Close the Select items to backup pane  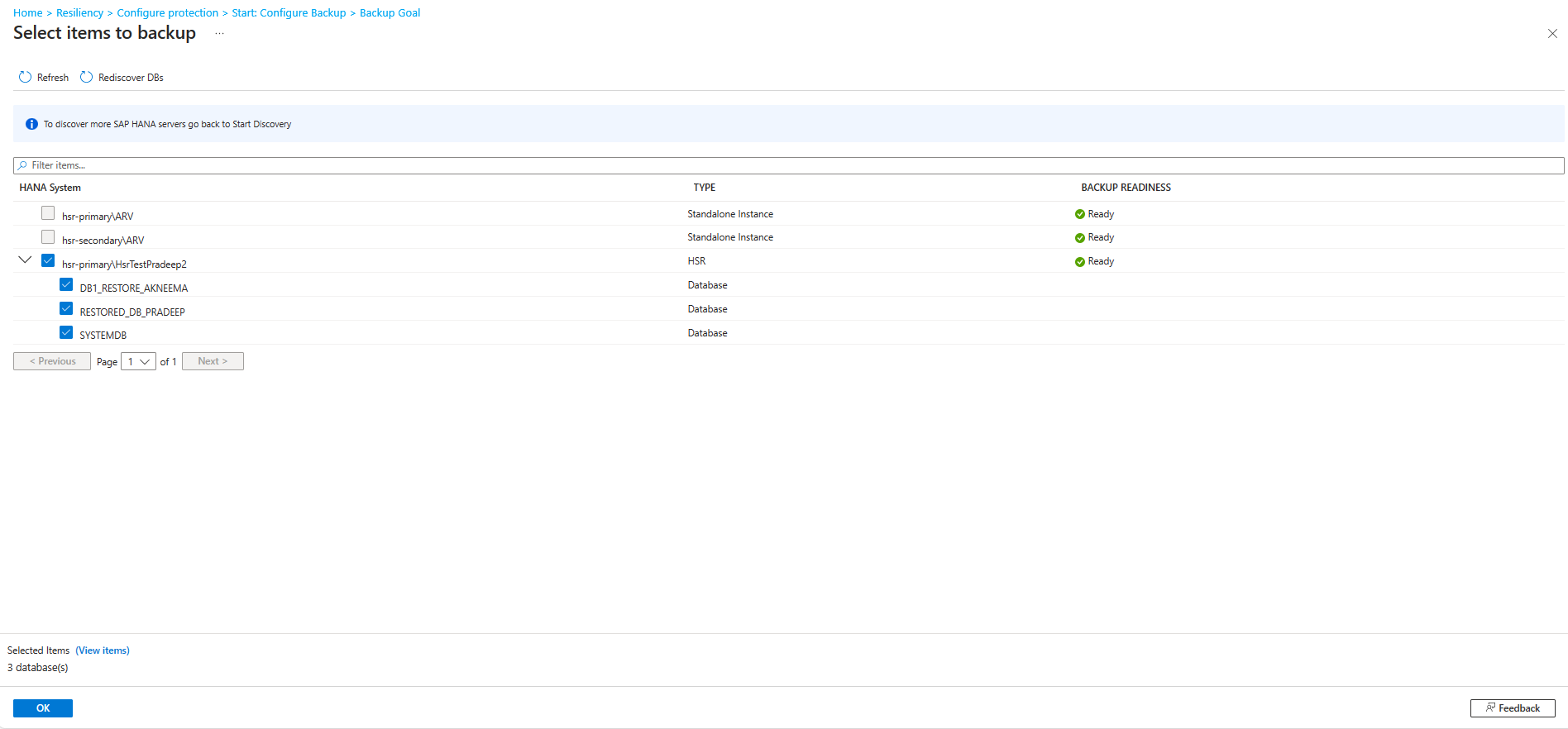click(1552, 33)
